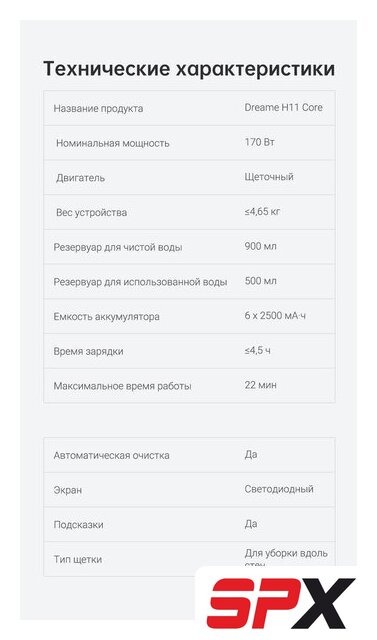This screenshot has width=377, height=640.
Task: Click the SPX logo
Action: pyautogui.click(x=281, y=602)
